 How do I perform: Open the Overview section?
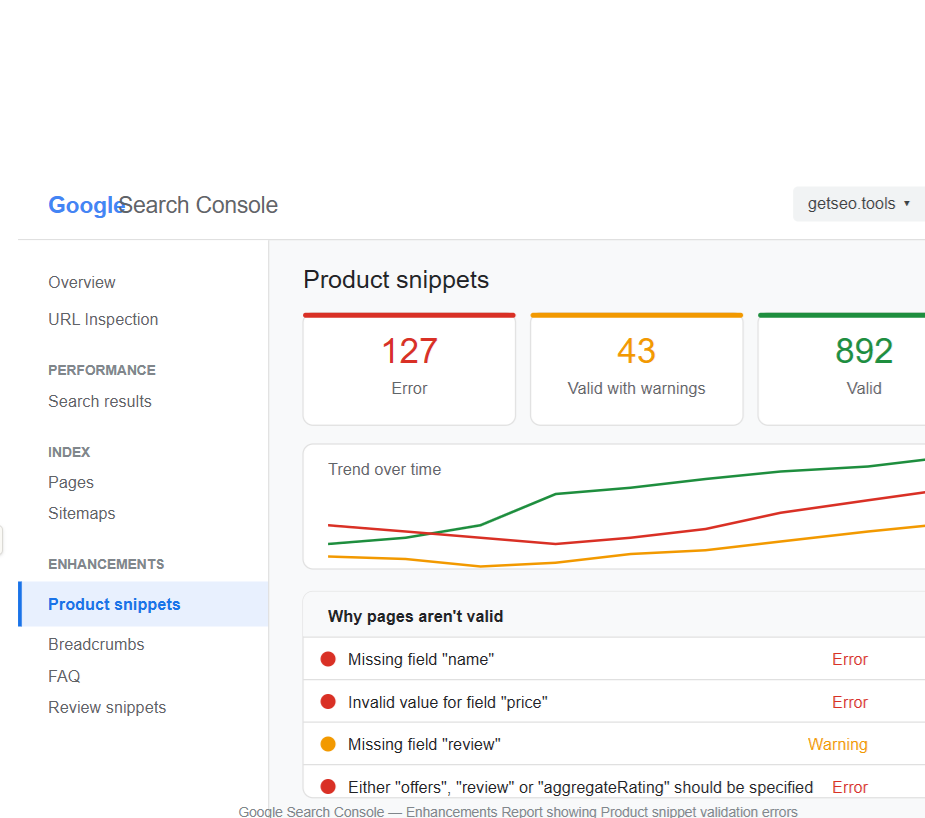tap(81, 282)
